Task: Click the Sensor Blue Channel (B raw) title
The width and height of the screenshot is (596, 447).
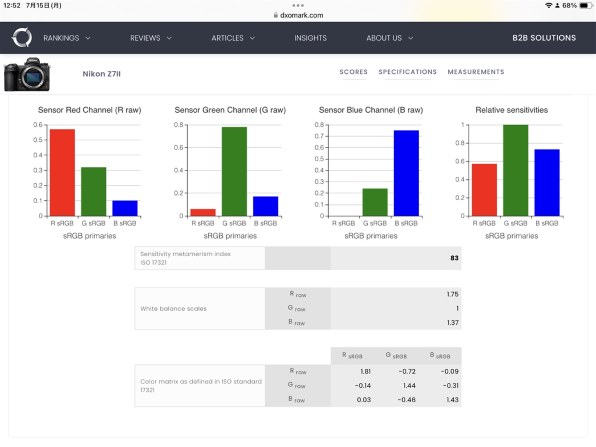Action: click(371, 110)
